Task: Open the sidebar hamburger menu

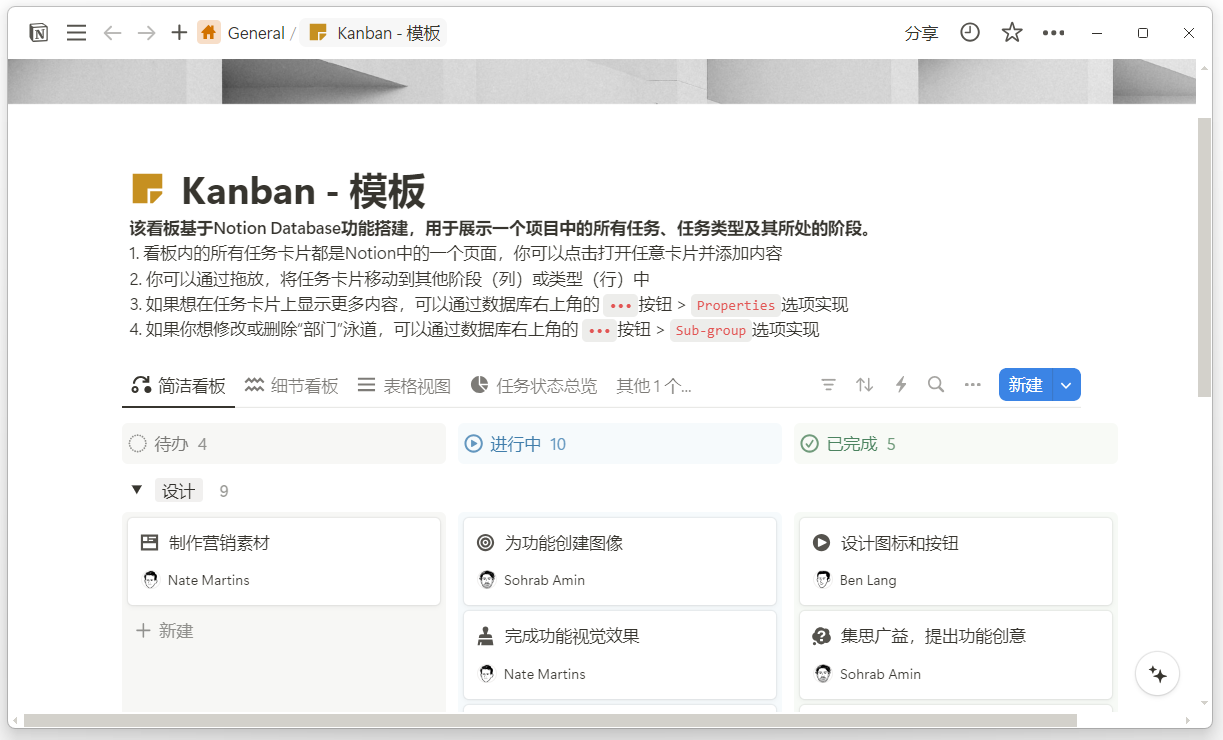Action: coord(76,33)
